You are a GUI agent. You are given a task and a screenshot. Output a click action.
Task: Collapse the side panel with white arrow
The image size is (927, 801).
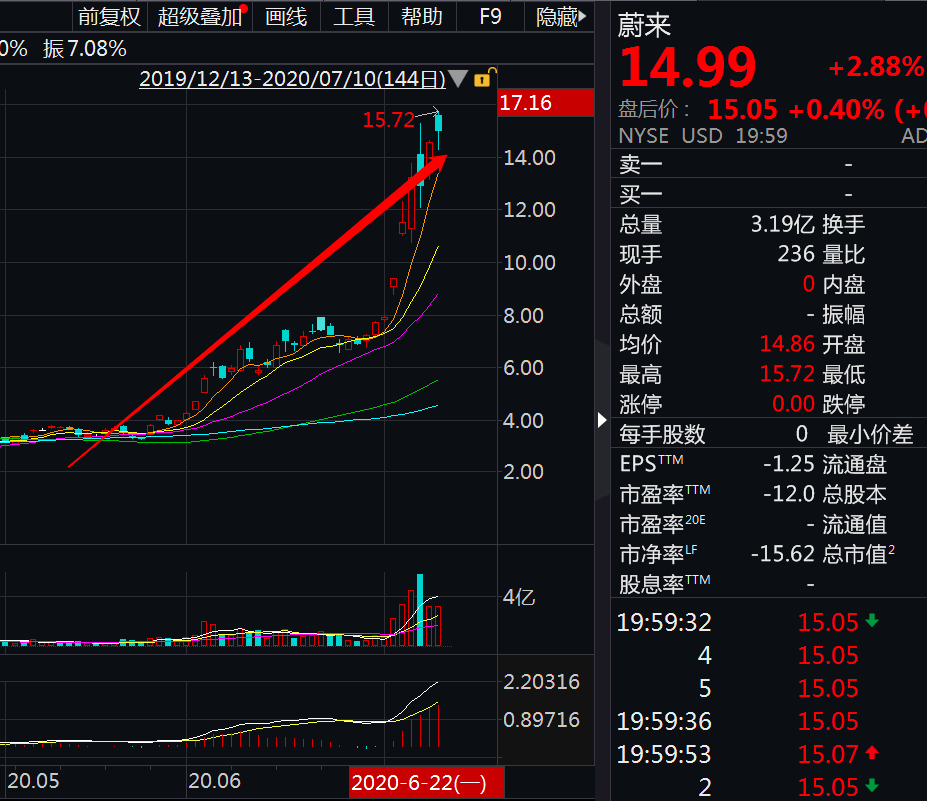tap(601, 420)
